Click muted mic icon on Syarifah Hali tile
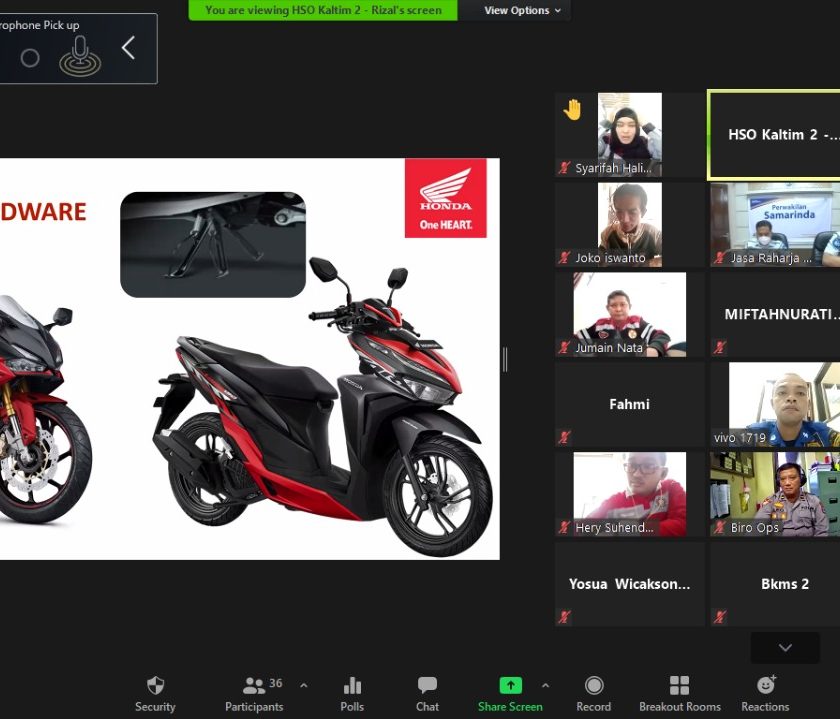The height and width of the screenshot is (719, 840). click(564, 168)
